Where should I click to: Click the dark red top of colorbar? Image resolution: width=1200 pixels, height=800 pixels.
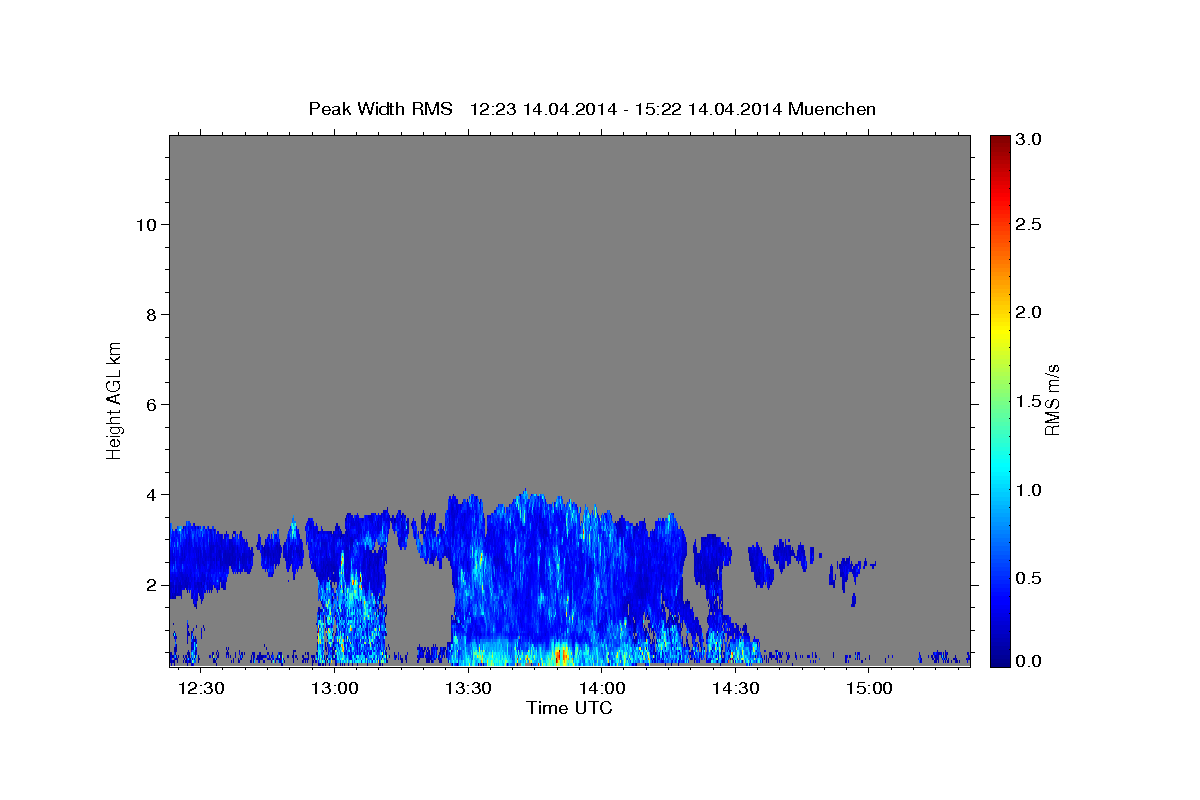click(998, 141)
